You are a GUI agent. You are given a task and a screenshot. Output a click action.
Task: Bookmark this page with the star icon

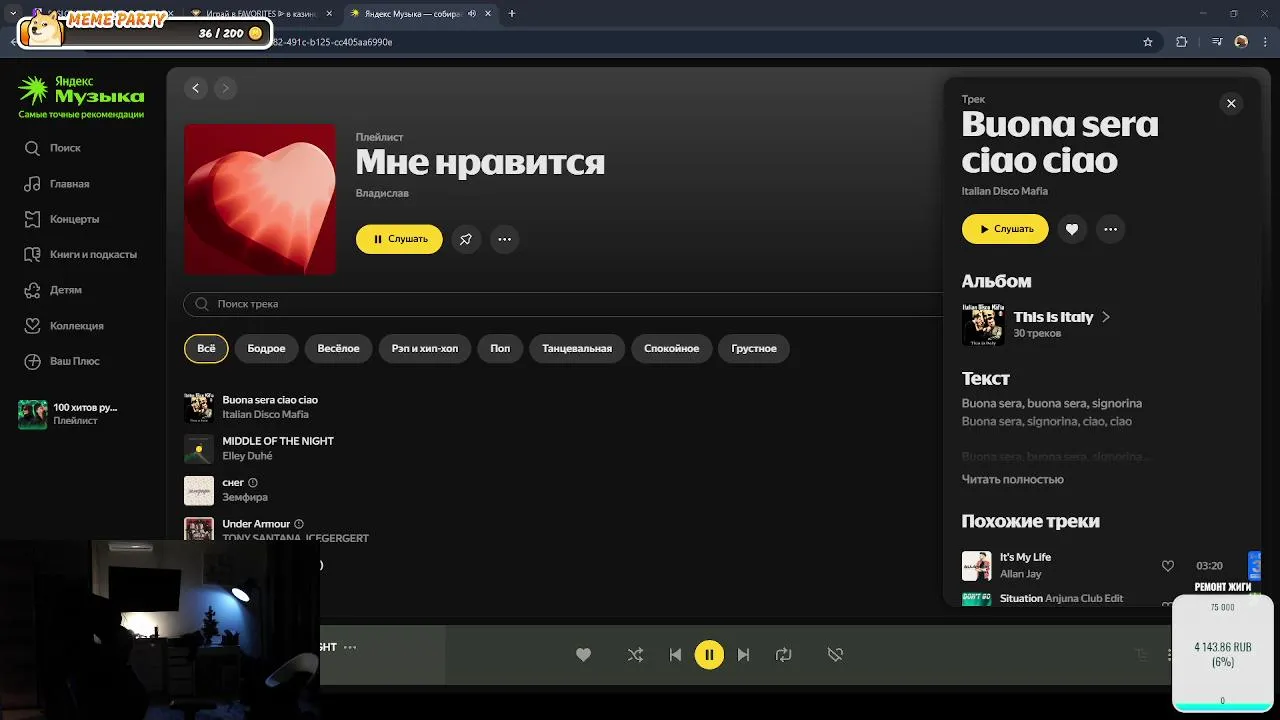click(1148, 42)
